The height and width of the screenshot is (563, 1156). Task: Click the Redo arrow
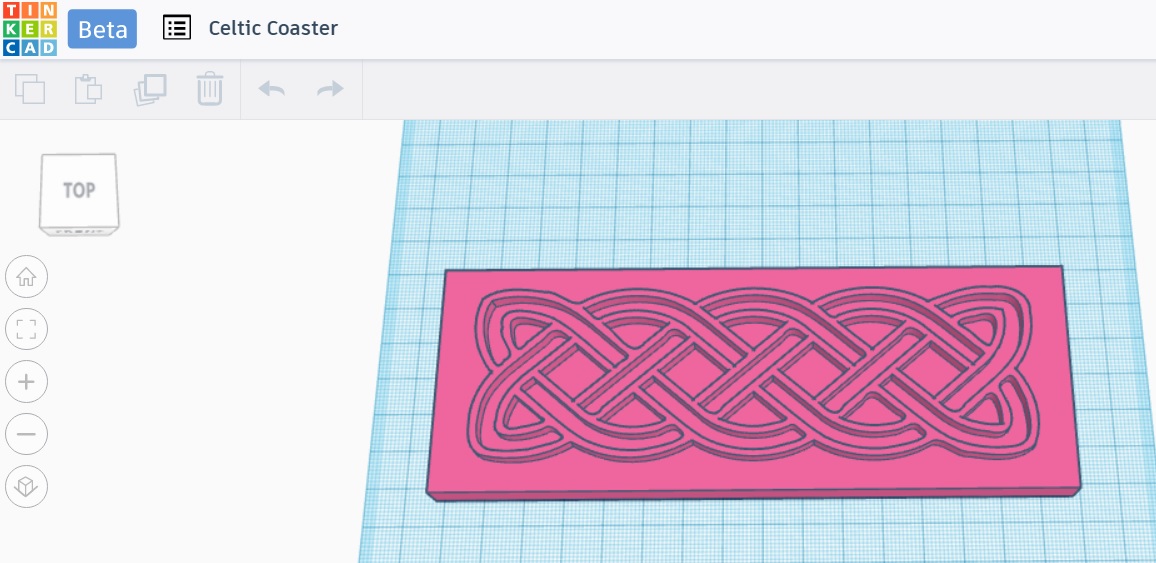pyautogui.click(x=330, y=89)
